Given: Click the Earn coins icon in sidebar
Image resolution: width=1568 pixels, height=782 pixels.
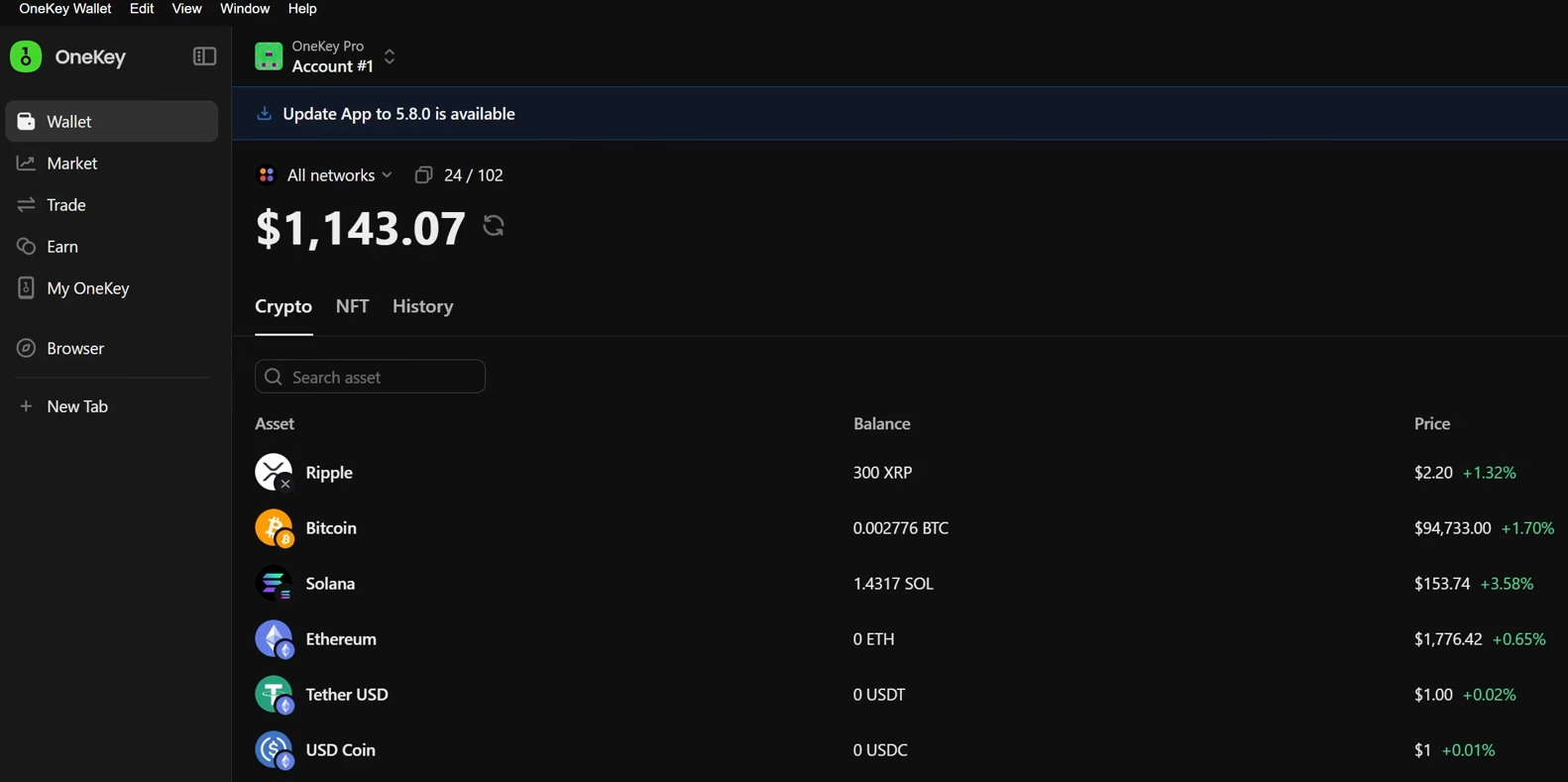Looking at the screenshot, I should pyautogui.click(x=26, y=246).
